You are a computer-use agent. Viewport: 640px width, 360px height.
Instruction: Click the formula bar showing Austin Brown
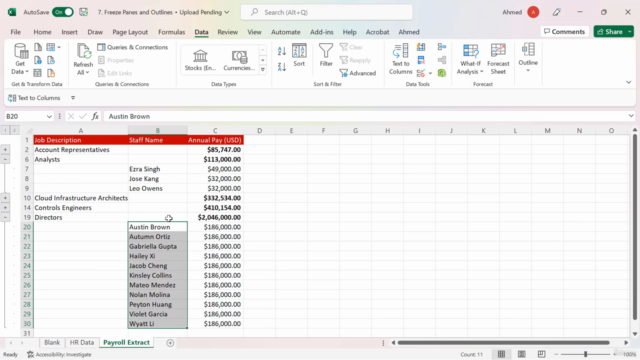365,116
